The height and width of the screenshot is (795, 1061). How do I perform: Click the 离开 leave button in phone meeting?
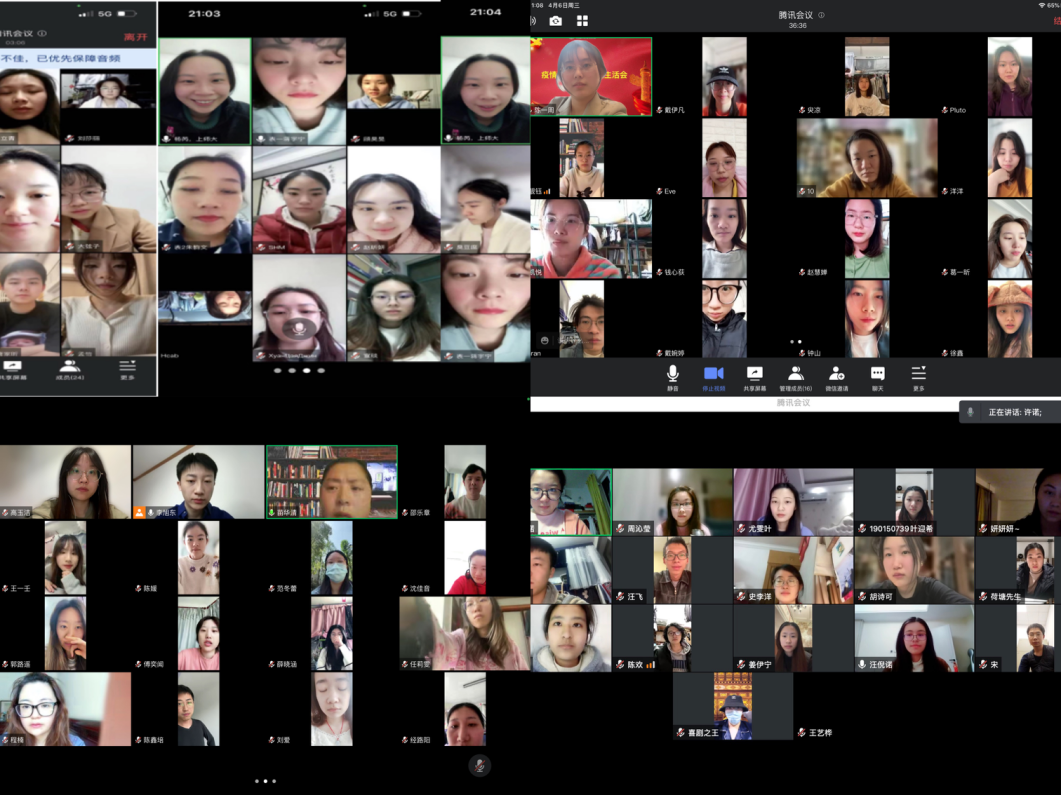click(135, 37)
